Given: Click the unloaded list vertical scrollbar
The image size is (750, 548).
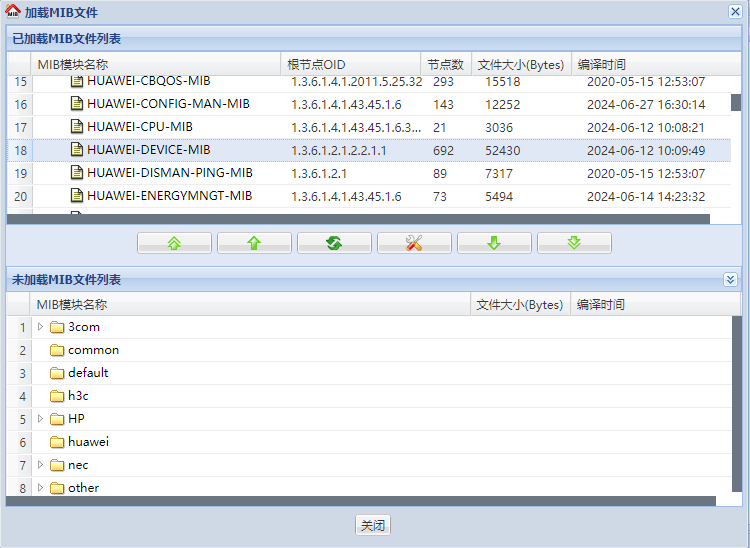Looking at the screenshot, I should point(737,404).
